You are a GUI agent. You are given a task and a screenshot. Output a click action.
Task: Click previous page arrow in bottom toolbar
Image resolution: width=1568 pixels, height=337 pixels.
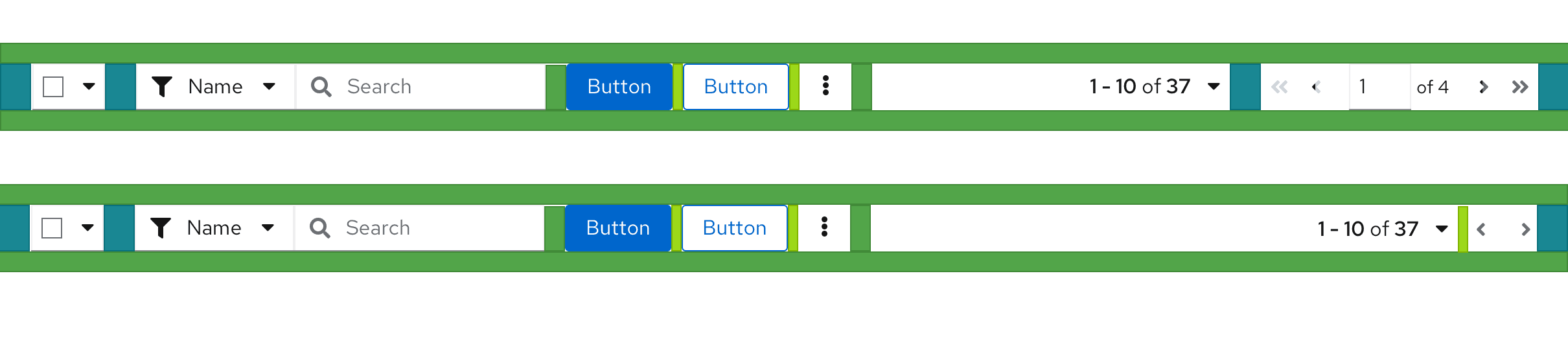click(1481, 229)
